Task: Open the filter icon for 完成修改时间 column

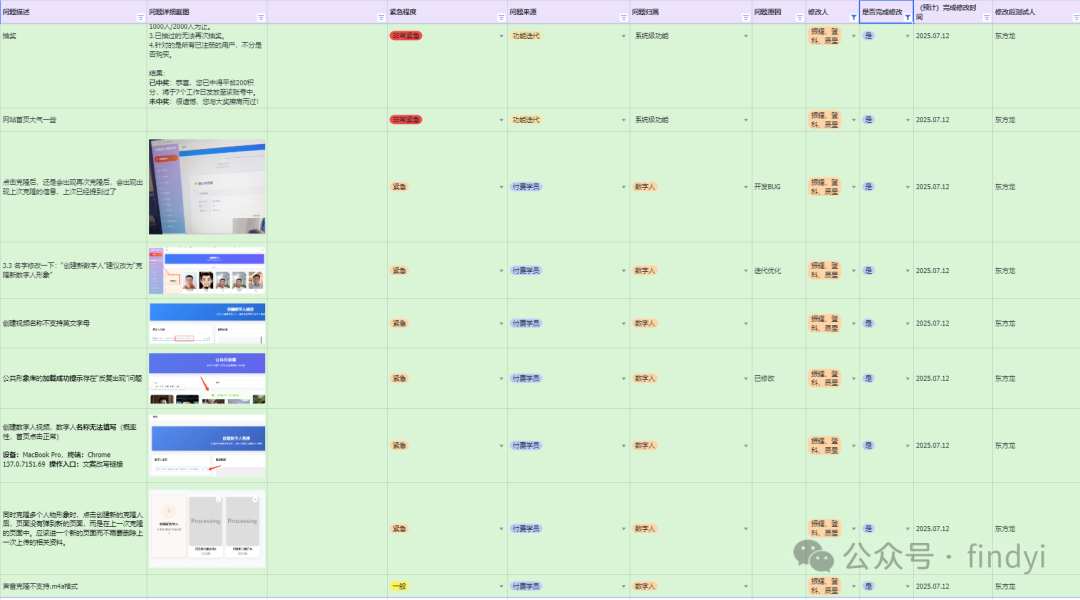Action: pyautogui.click(x=986, y=18)
